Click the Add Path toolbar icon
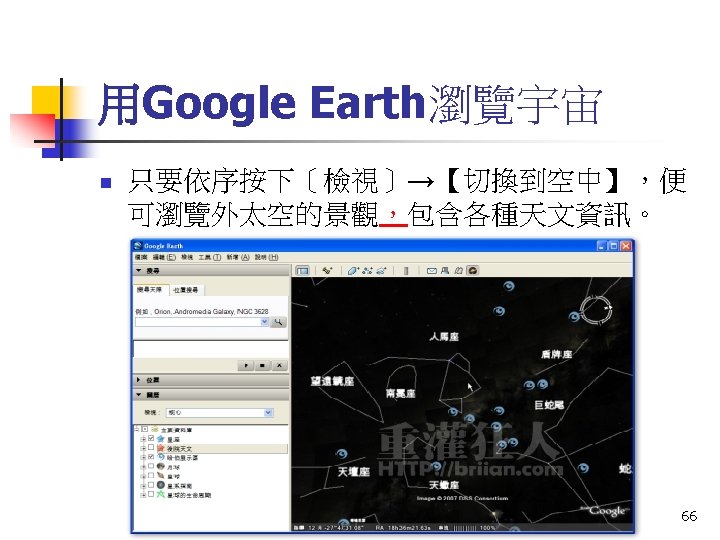 coord(367,270)
